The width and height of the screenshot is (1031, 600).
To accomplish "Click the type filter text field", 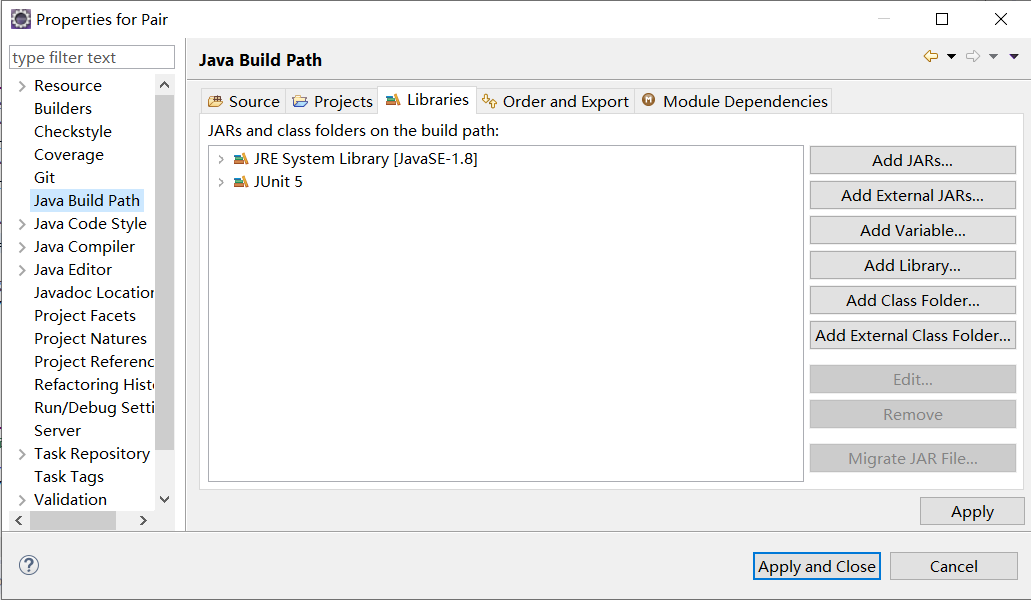I will click(x=92, y=58).
